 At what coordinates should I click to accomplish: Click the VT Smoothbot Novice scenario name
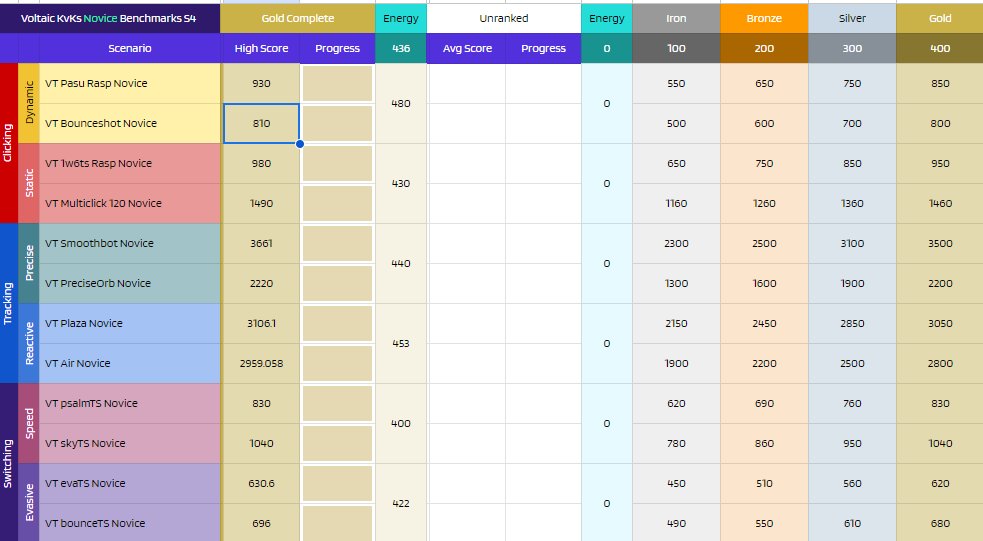99,244
